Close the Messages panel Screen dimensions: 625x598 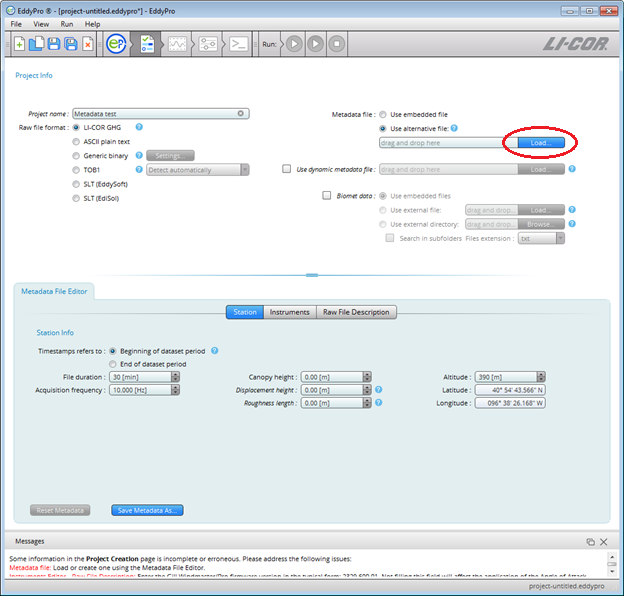pyautogui.click(x=603, y=542)
